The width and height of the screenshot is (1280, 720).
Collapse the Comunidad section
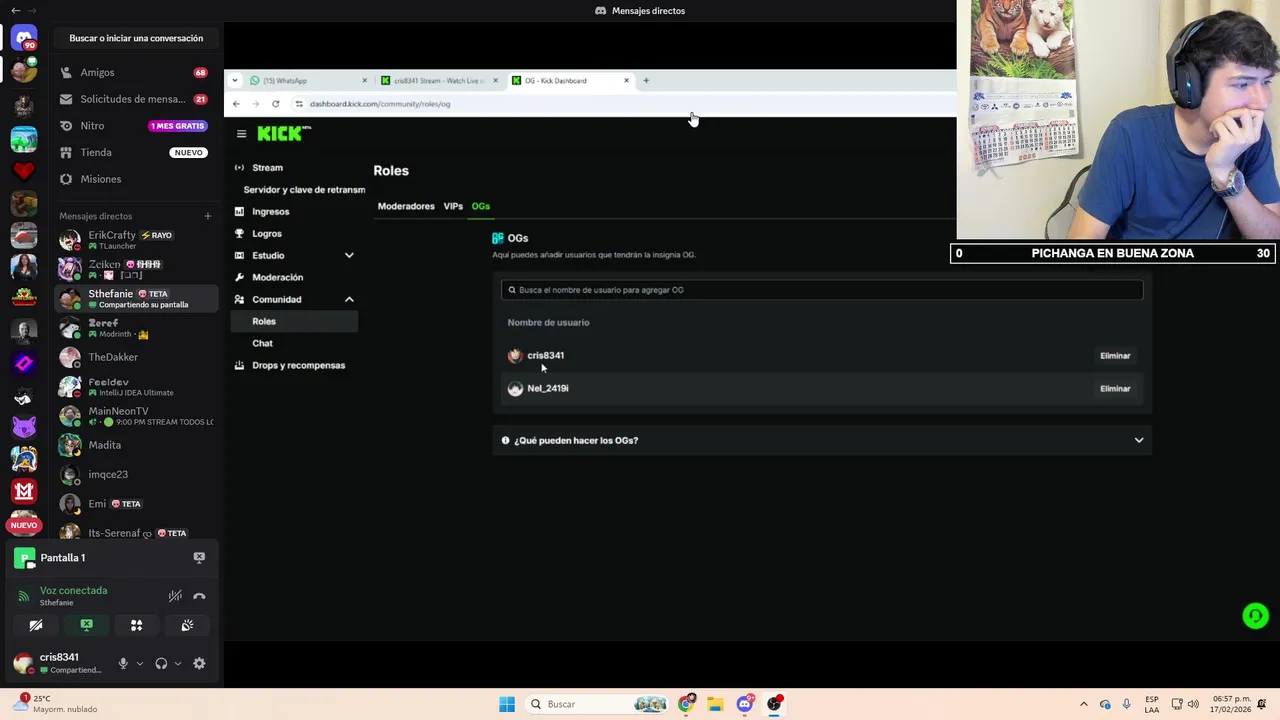click(349, 299)
